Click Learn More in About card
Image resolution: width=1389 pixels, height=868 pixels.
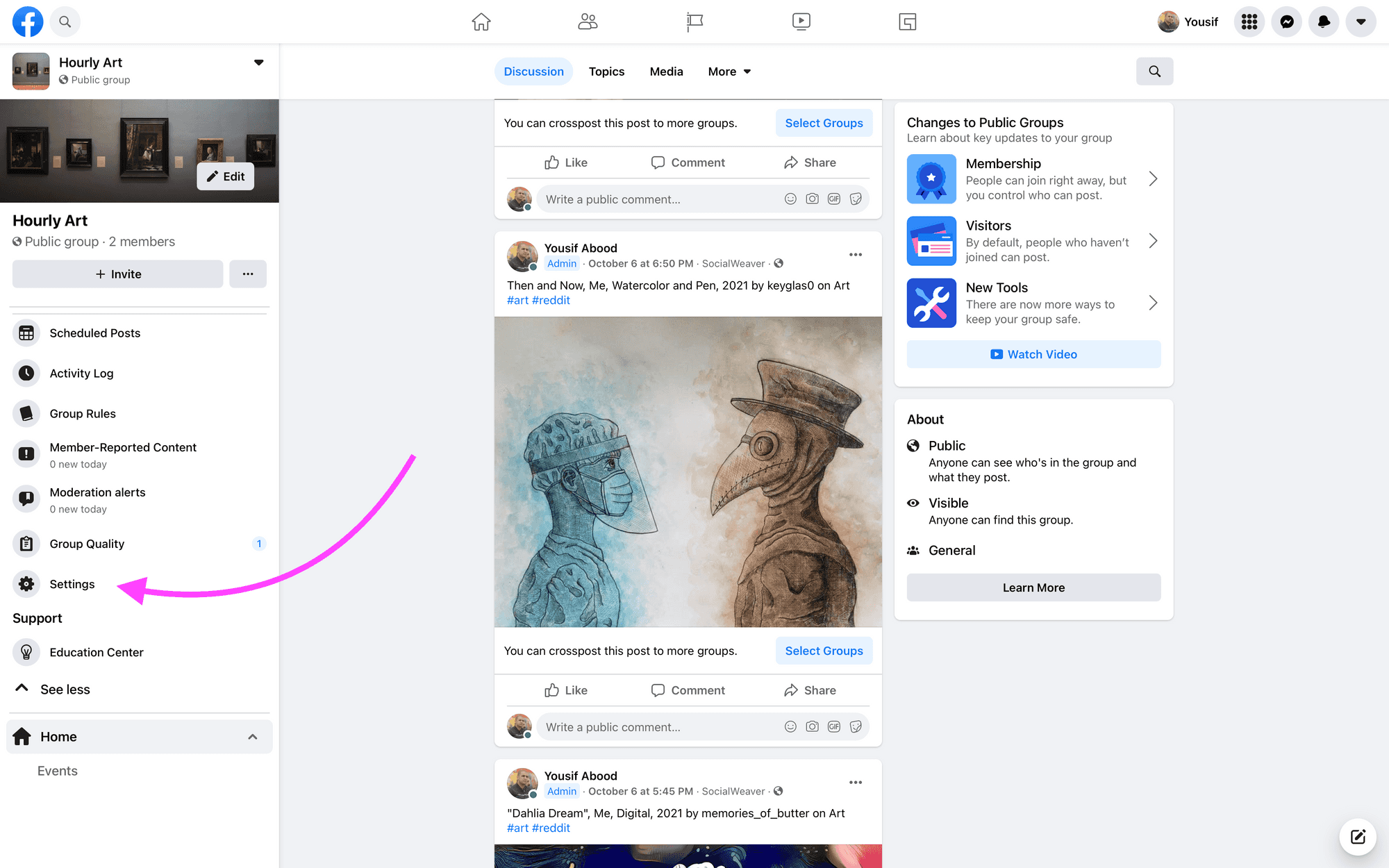(x=1033, y=587)
